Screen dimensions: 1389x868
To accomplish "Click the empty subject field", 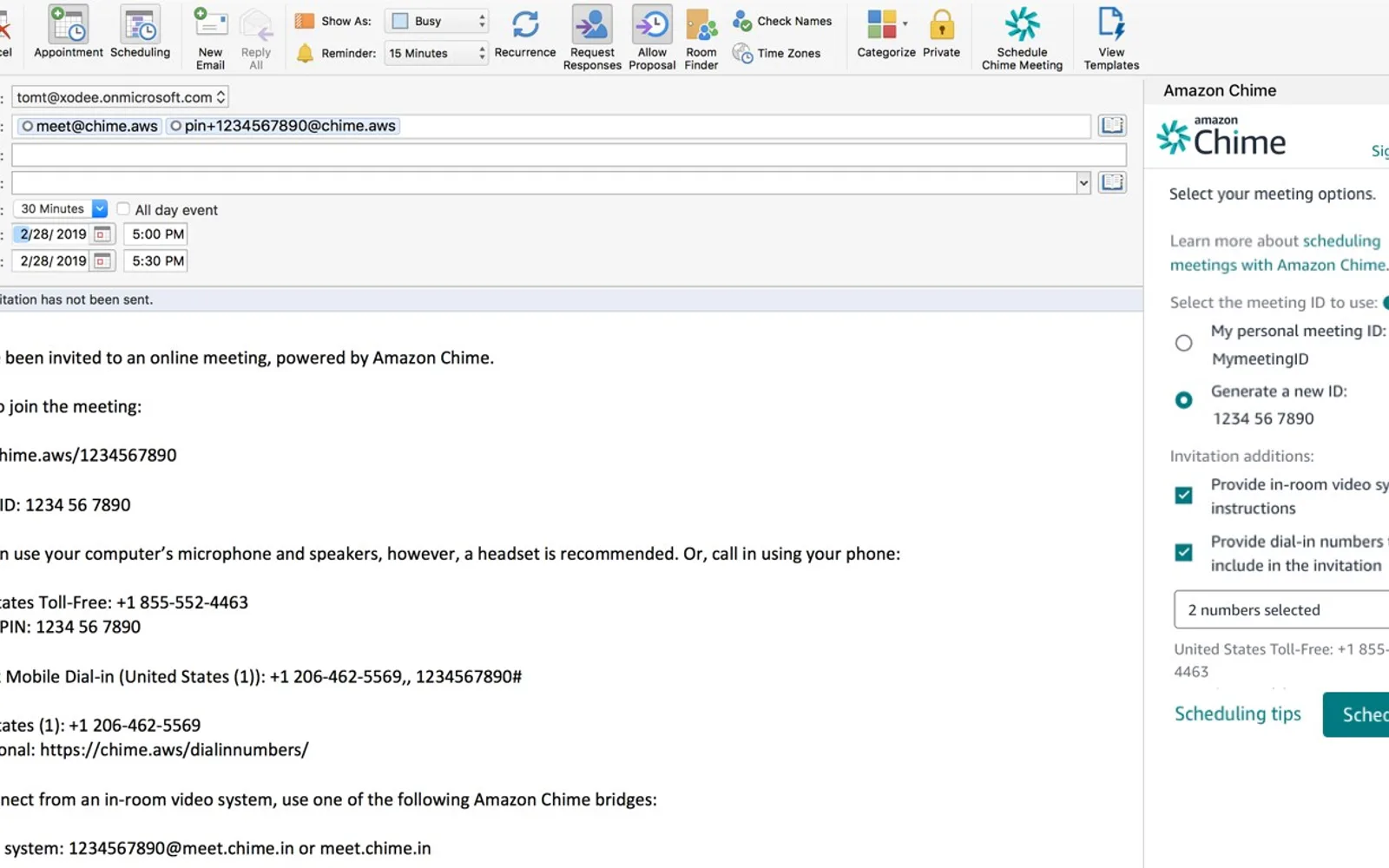I will pos(569,155).
